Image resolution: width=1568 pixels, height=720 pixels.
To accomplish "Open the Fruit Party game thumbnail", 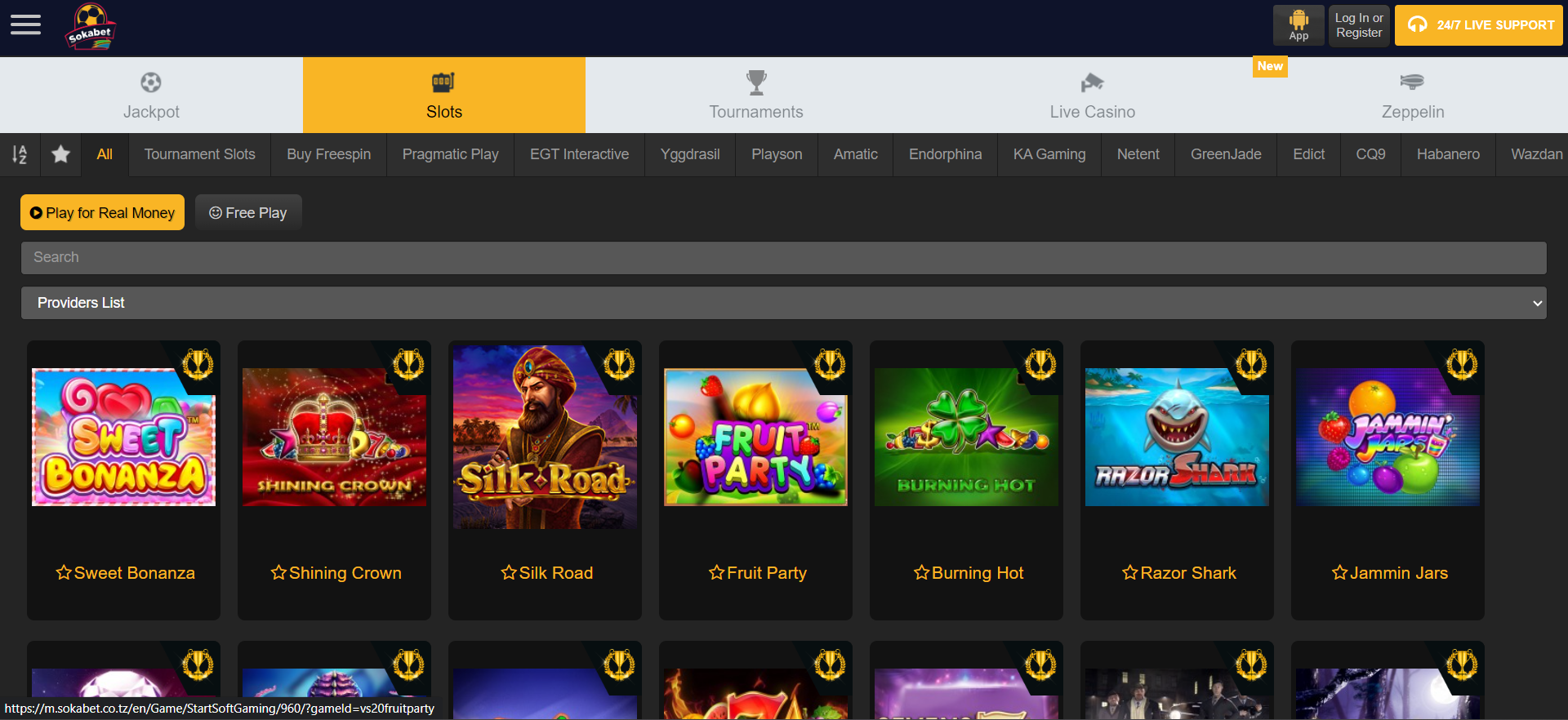I will pos(755,438).
